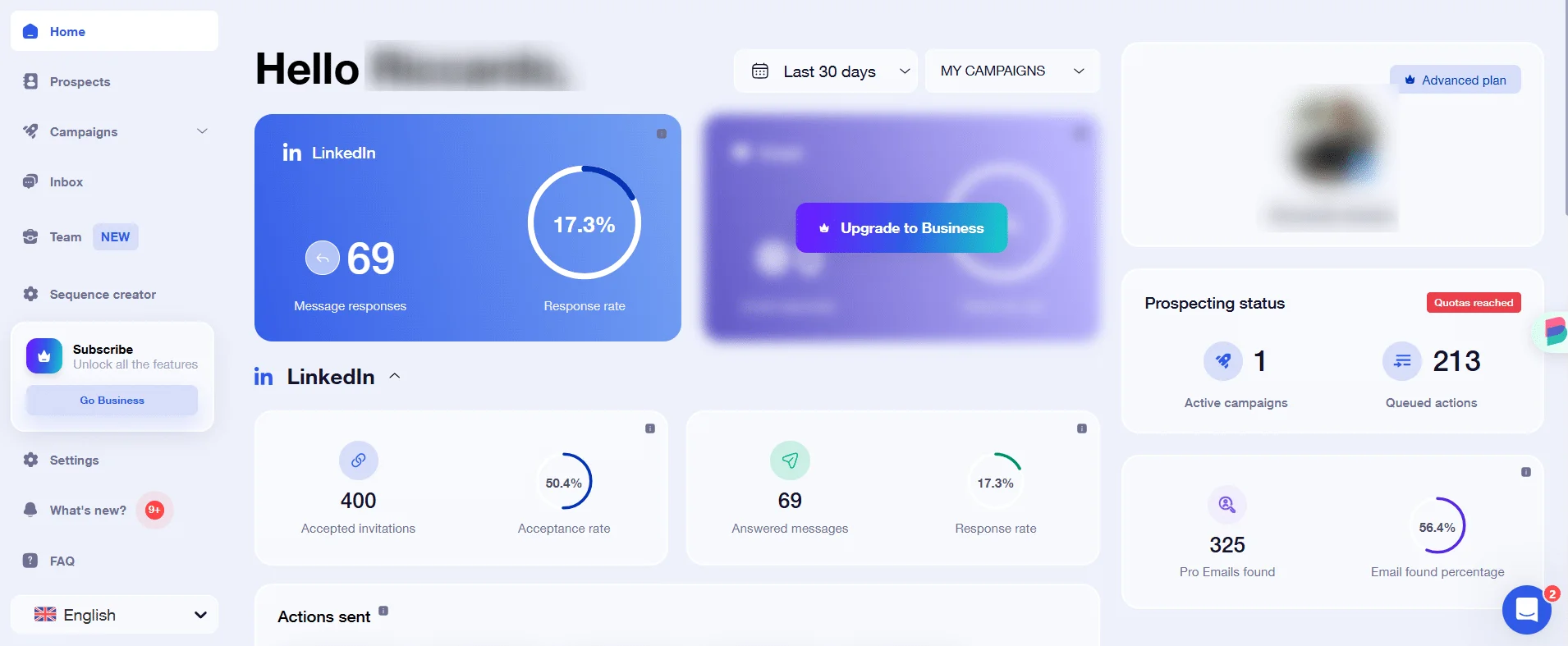Click info icon on Answered messages card
Screen dimensions: 1568x646
pos(1082,428)
